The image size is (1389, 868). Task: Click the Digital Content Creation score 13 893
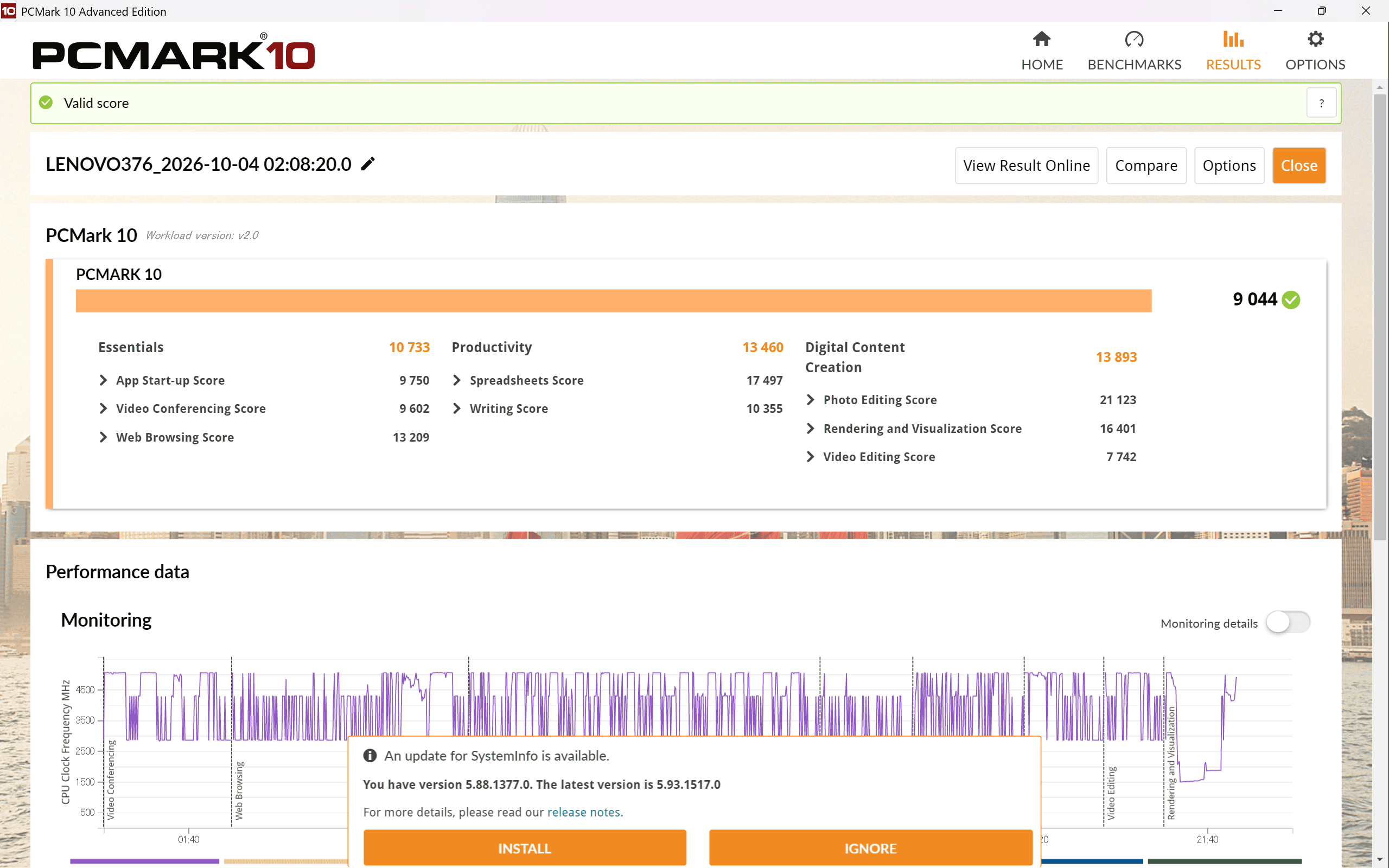point(1117,356)
